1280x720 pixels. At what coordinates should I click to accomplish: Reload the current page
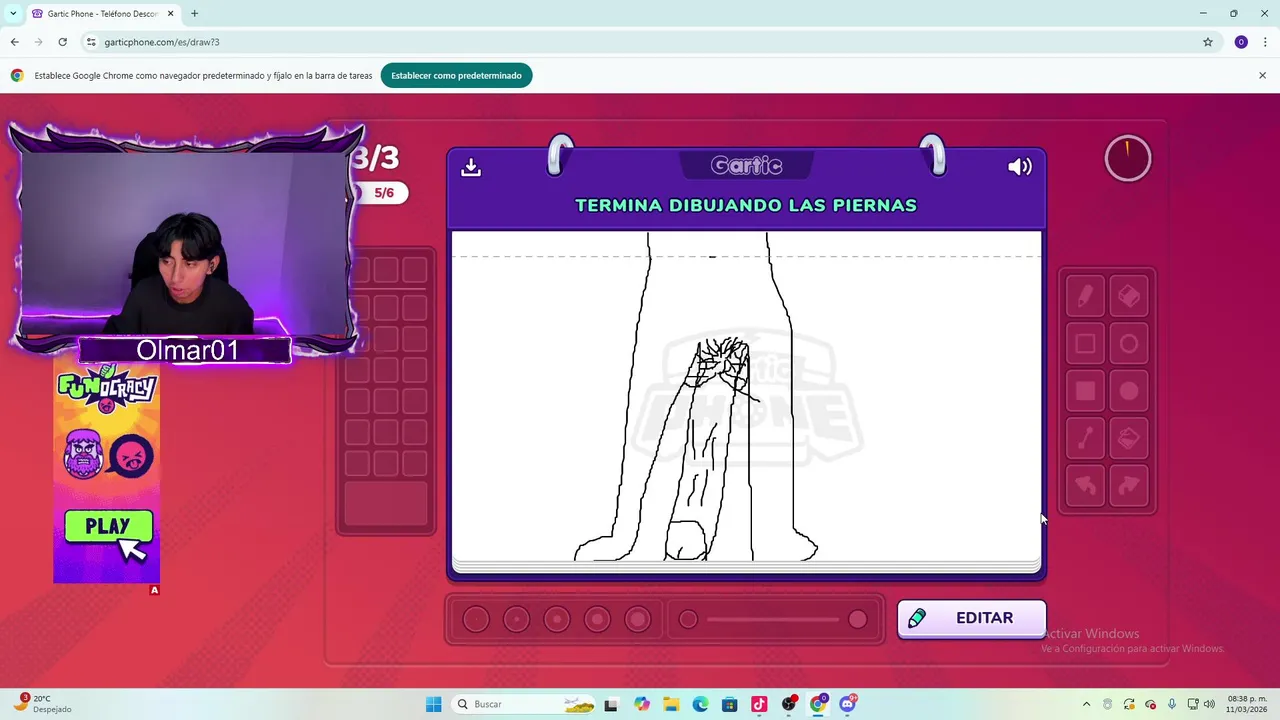point(62,42)
